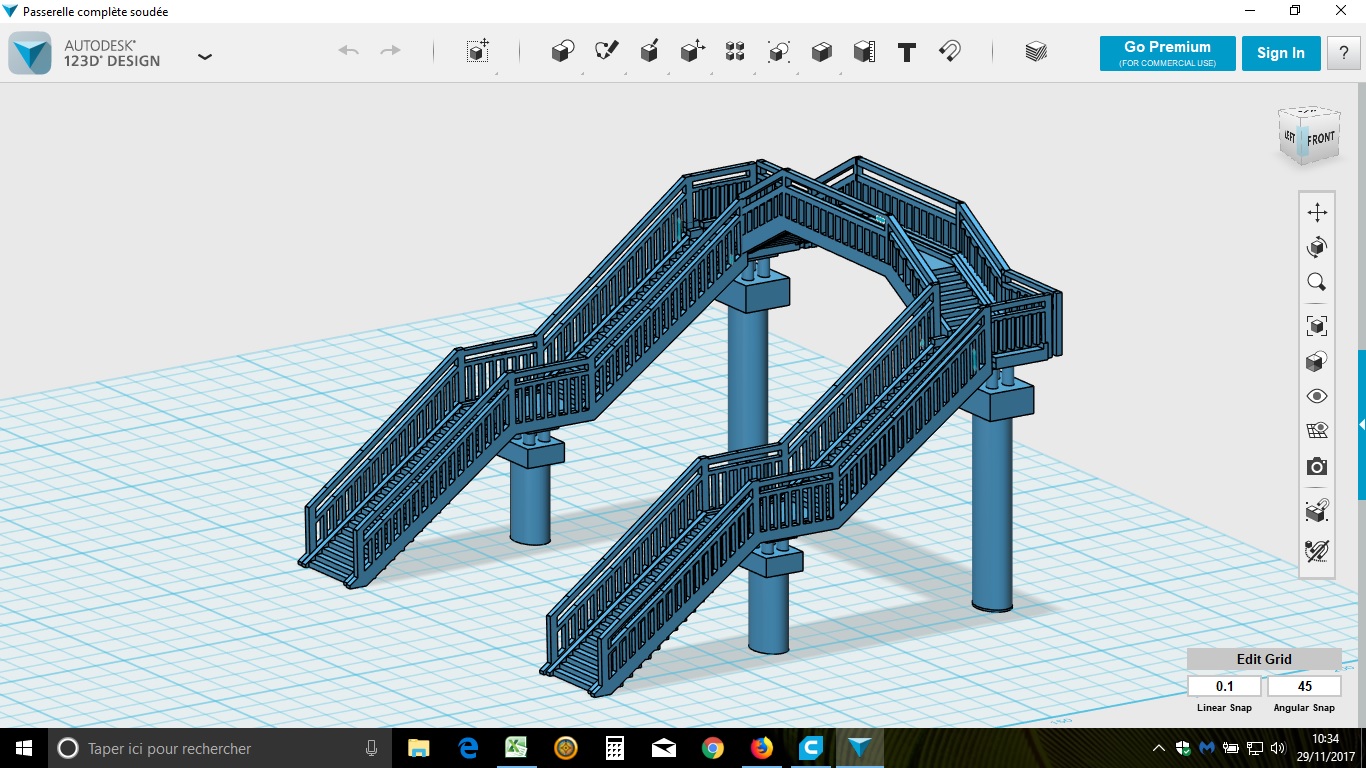Click the Undo arrow in toolbar
Screen dimensions: 1366x768
[348, 51]
